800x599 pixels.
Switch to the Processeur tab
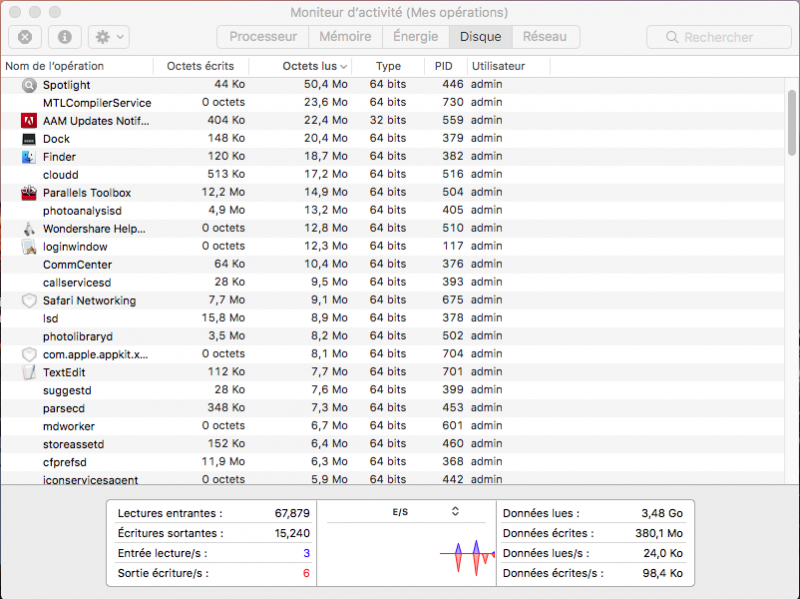coord(263,37)
